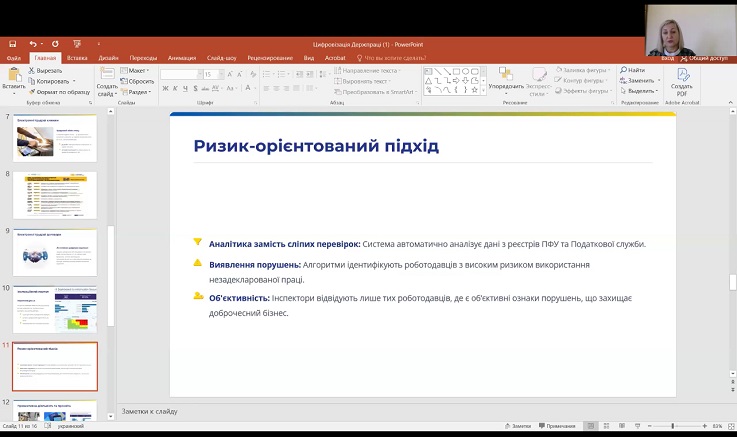Click the Save icon in quick access toolbar

[12, 44]
